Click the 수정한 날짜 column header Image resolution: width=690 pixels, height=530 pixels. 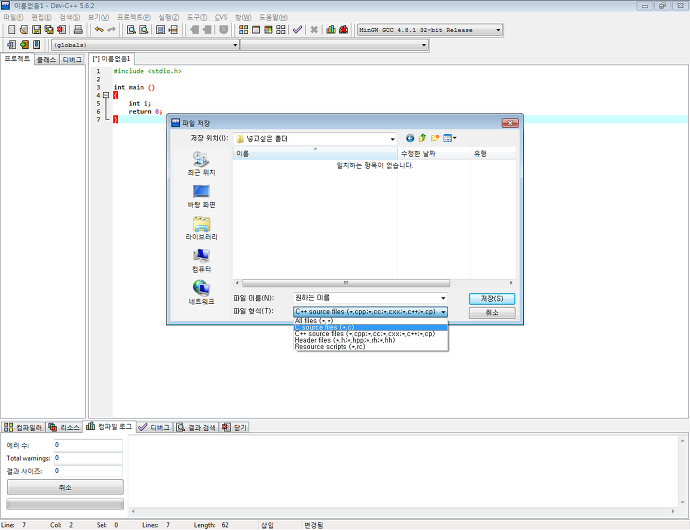coord(434,154)
